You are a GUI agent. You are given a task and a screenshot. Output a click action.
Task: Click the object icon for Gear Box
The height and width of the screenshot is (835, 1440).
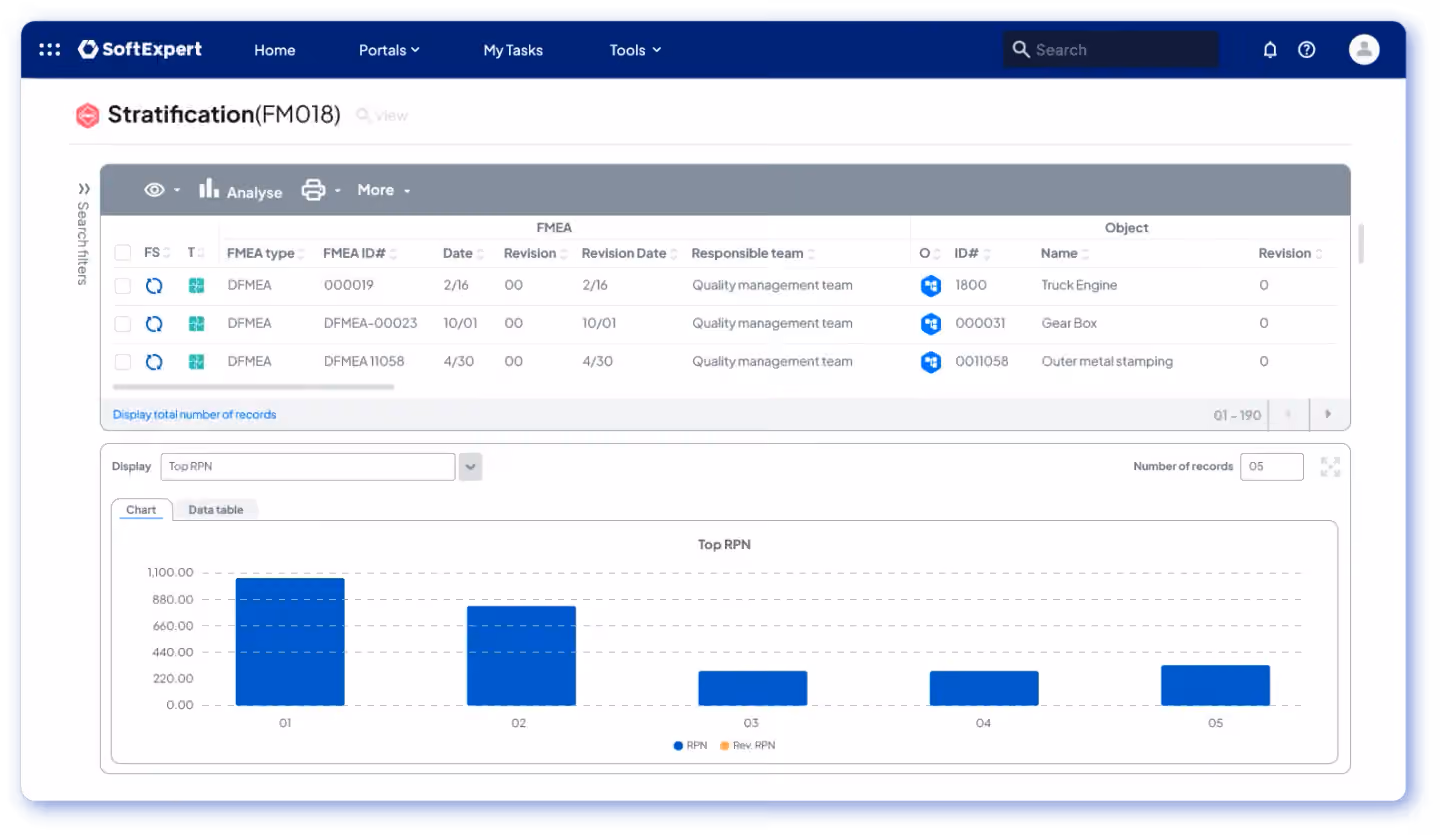(x=931, y=324)
